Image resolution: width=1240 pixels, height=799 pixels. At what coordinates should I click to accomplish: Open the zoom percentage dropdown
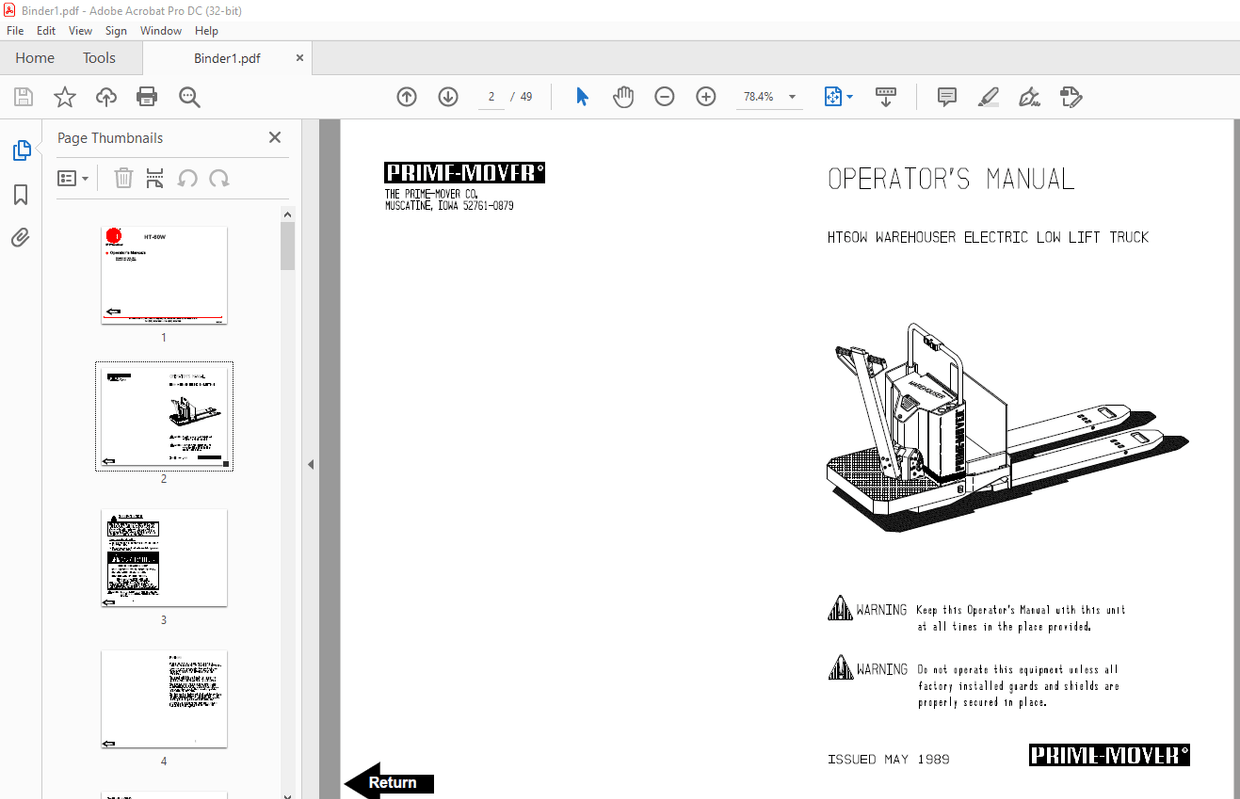[791, 96]
